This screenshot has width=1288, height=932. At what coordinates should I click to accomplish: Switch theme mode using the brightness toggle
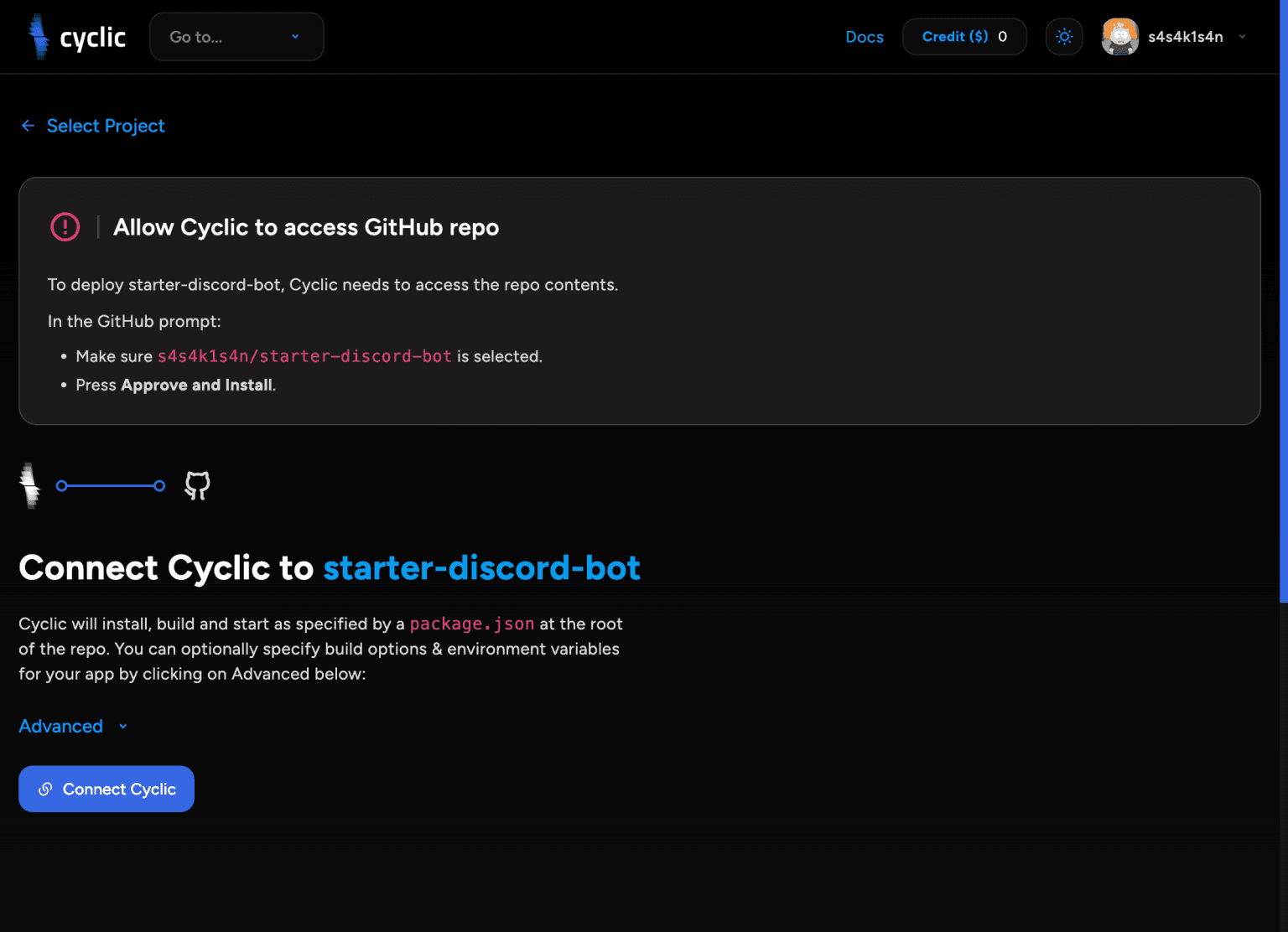tap(1063, 36)
